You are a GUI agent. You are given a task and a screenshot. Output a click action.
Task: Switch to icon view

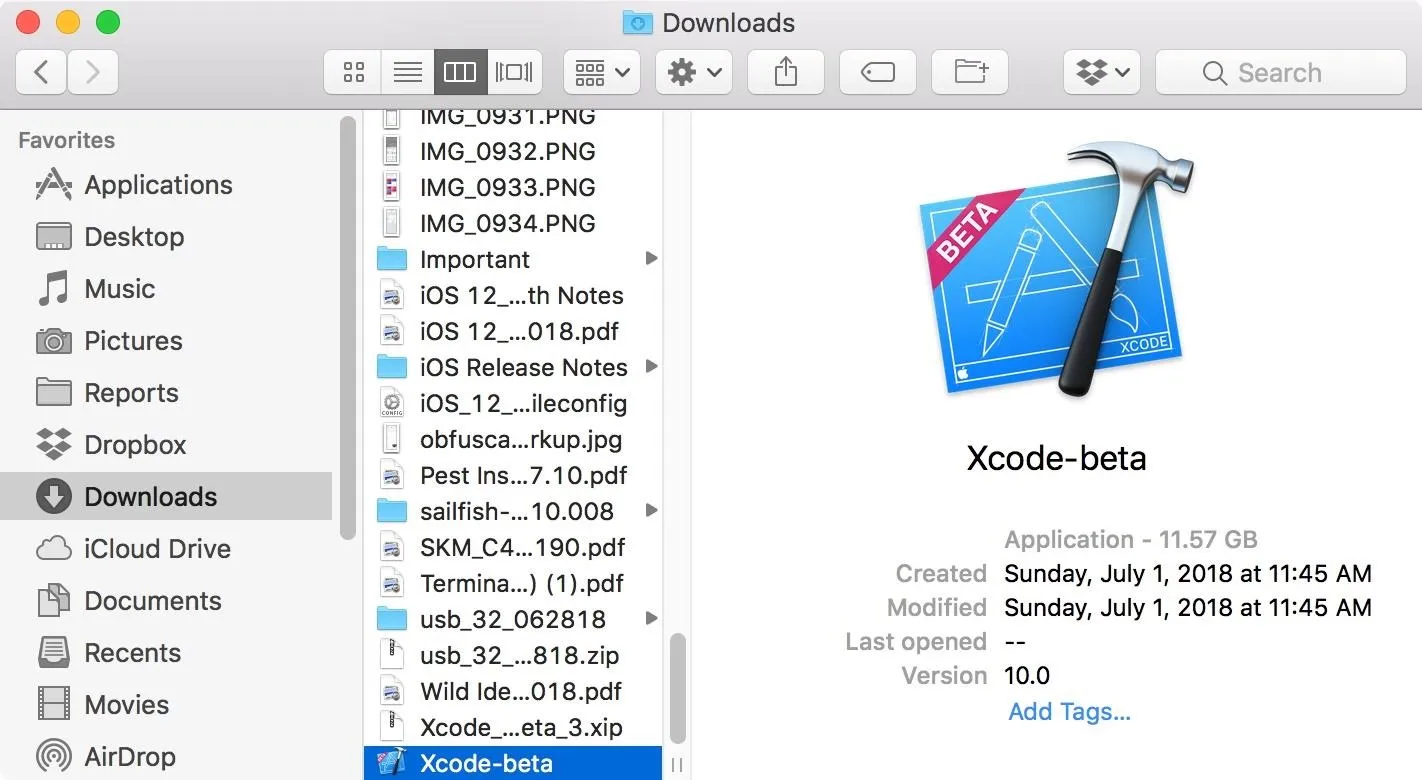(353, 72)
